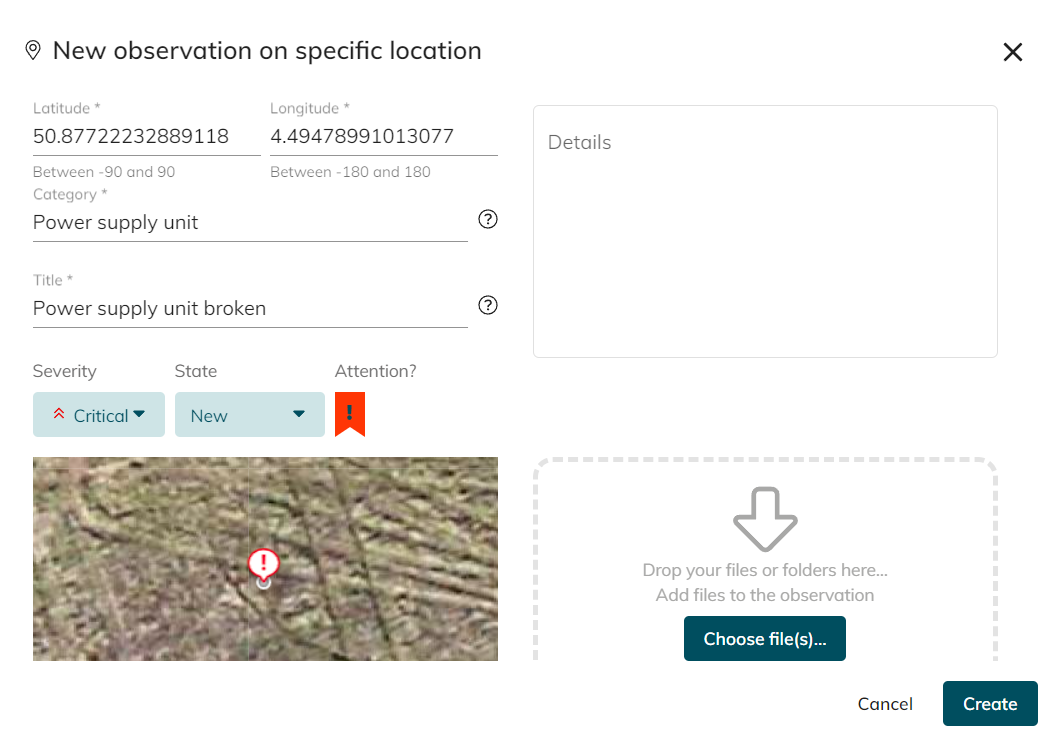
Task: Click the red double-chevron Critical severity icon
Action: point(58,415)
